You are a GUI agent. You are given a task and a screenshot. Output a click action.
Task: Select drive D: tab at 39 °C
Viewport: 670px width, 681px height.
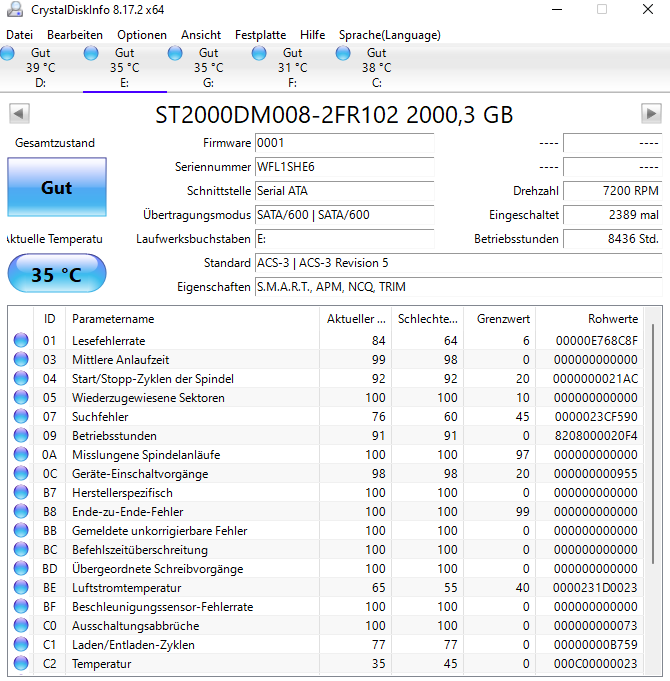41,68
